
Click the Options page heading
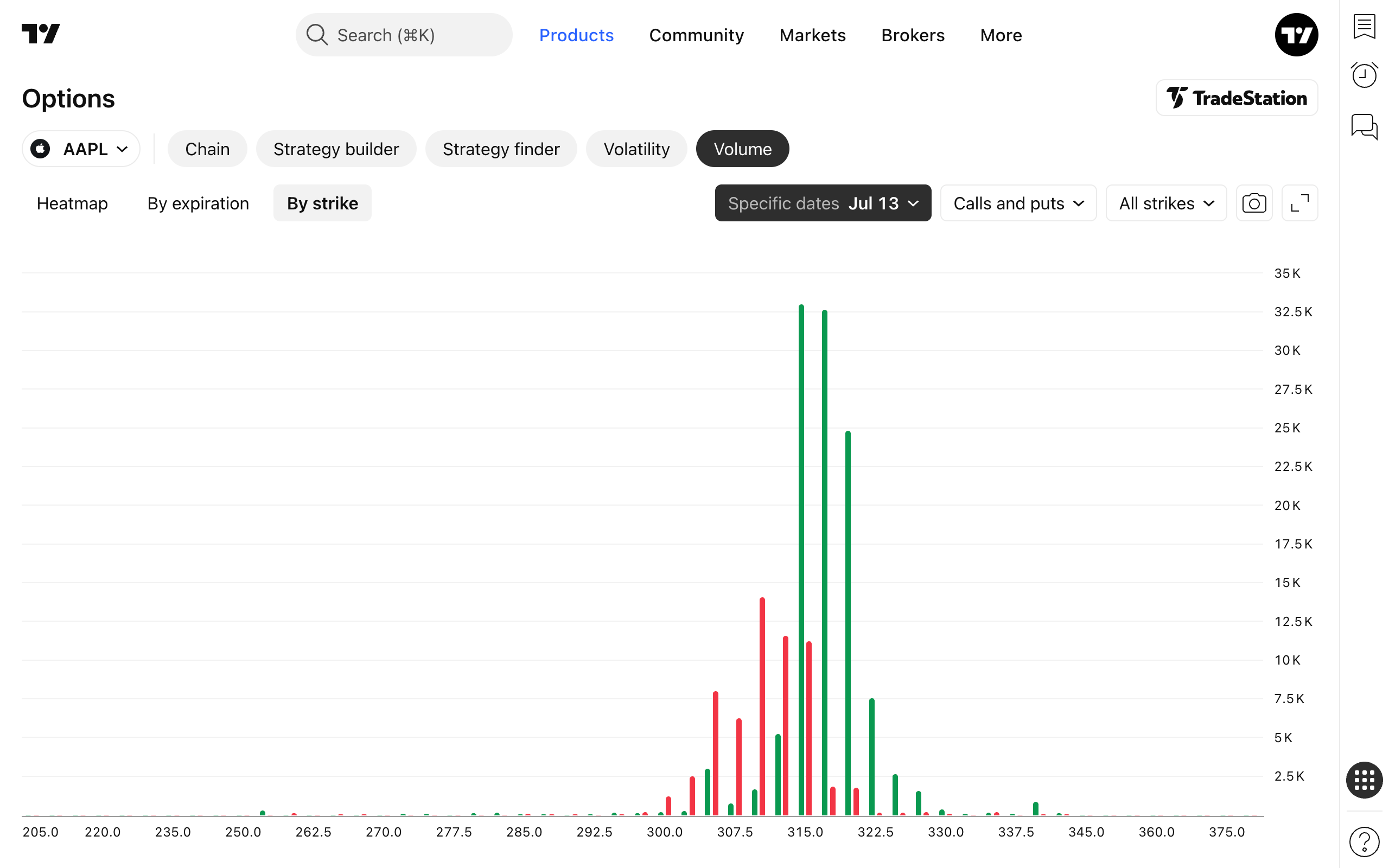[68, 99]
